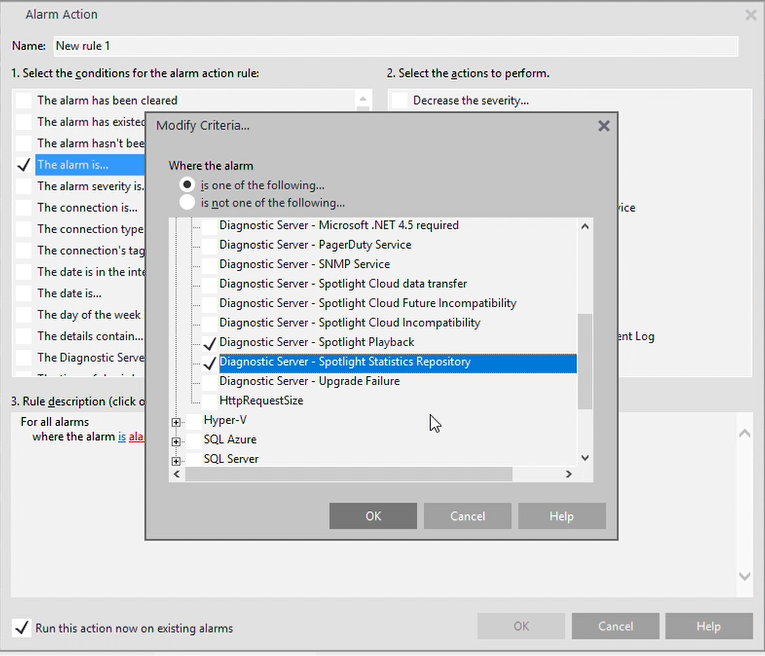Open Help from Modify Criteria dialog
This screenshot has height=656, width=765.
tap(561, 516)
